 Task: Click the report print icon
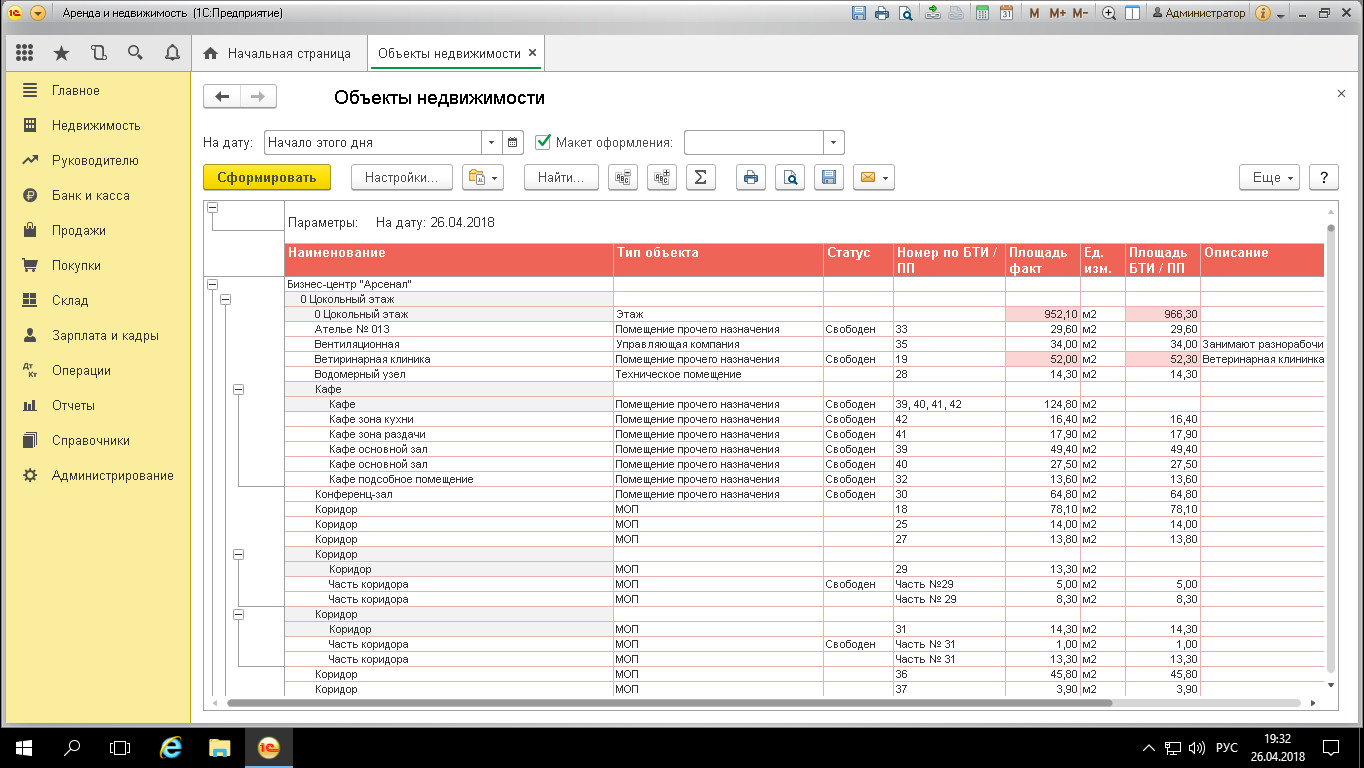[x=751, y=177]
